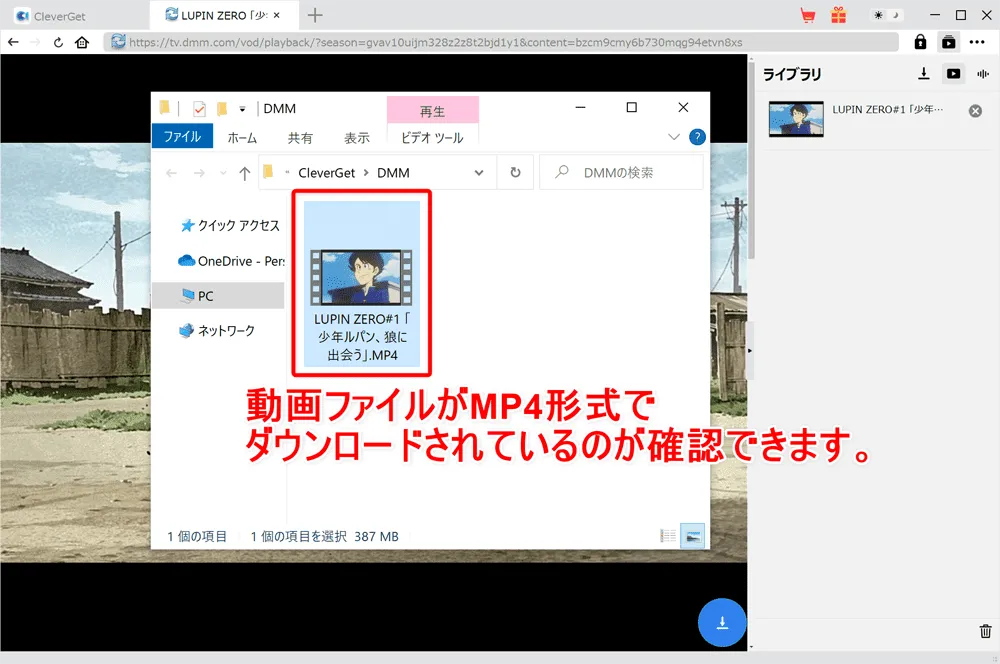1000x664 pixels.
Task: Show audio items in library panel
Action: click(x=983, y=74)
